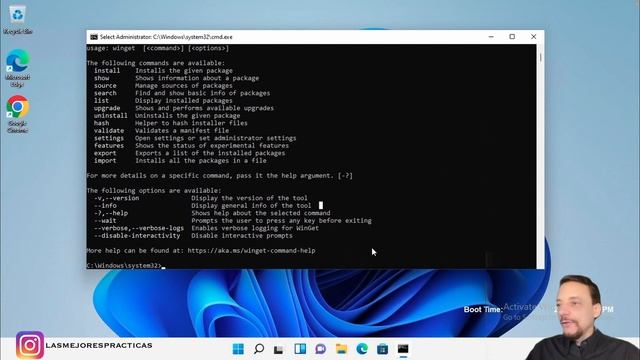Screen dimensions: 640x360
Task: Click 'The following commands are available:' text
Action: (156, 63)
